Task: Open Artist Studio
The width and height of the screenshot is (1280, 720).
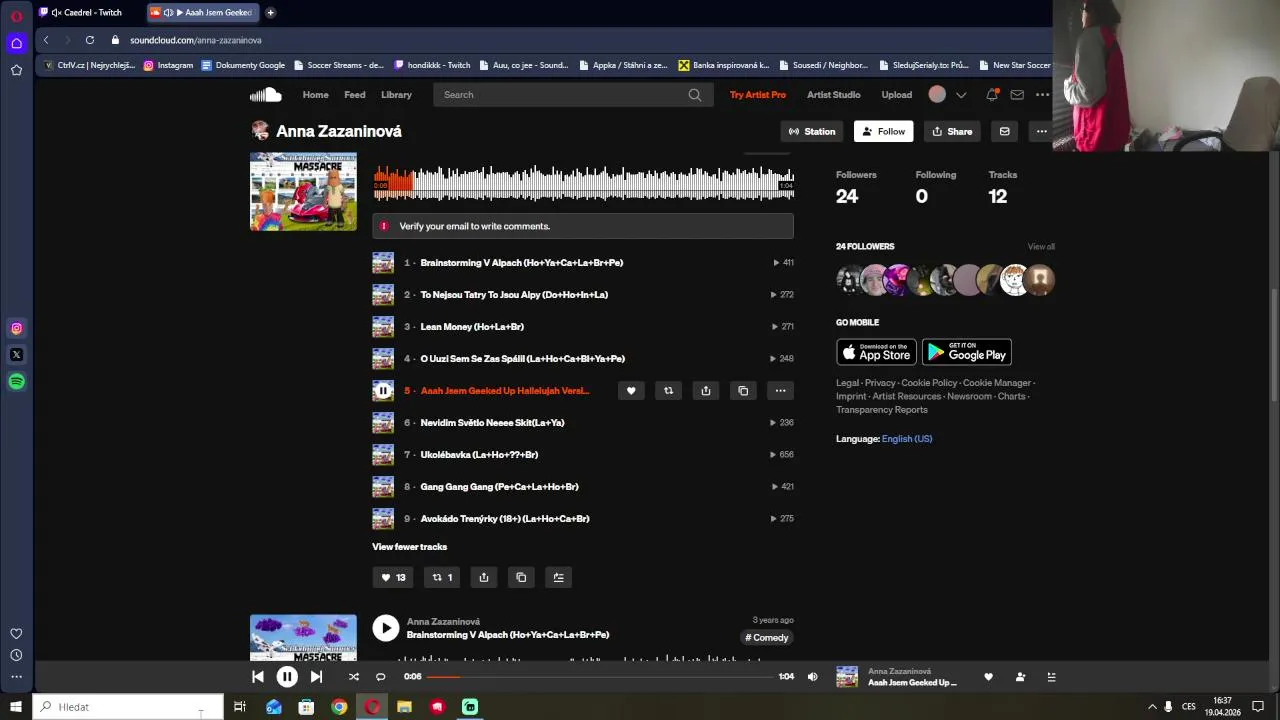Action: click(x=834, y=95)
